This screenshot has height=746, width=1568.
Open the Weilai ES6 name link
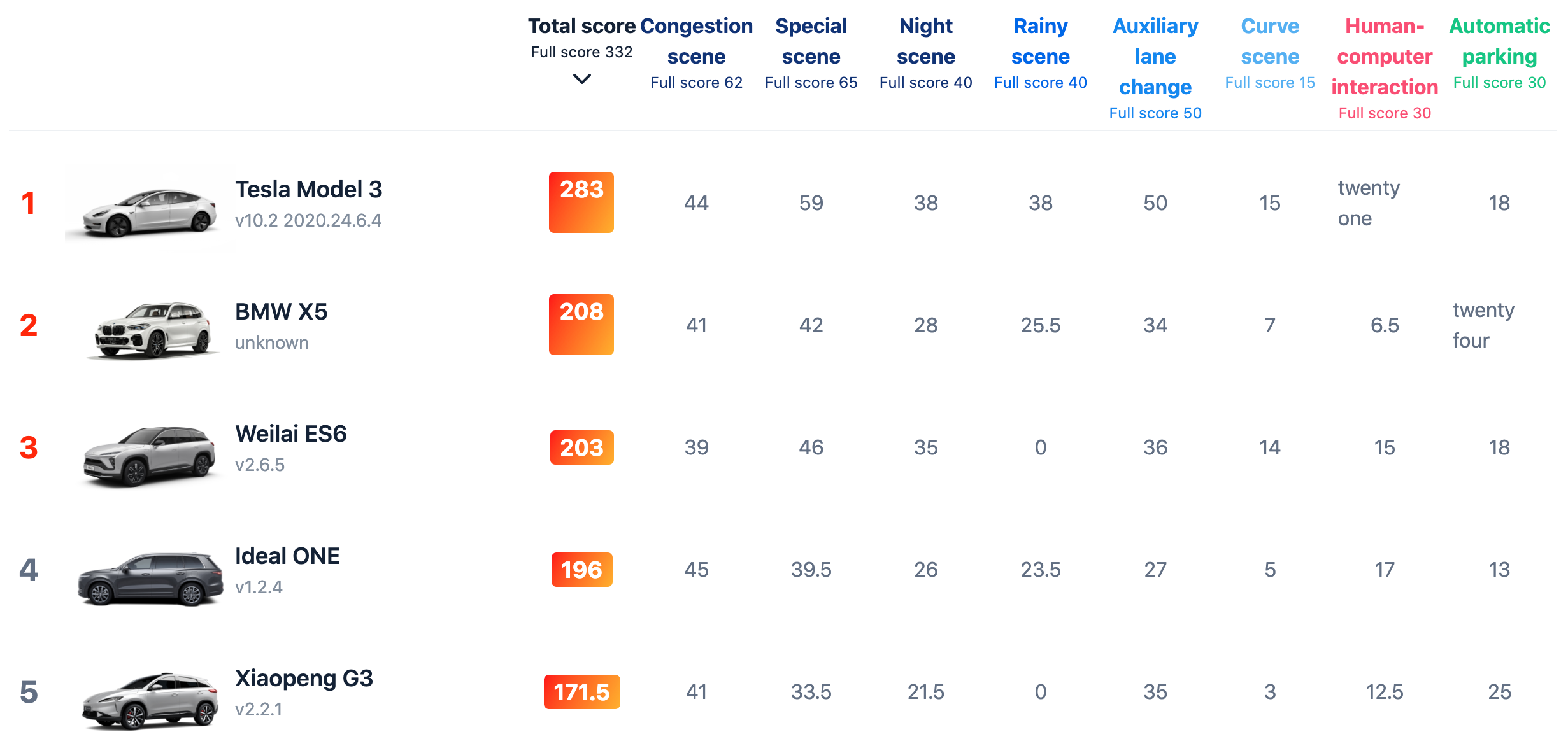290,433
